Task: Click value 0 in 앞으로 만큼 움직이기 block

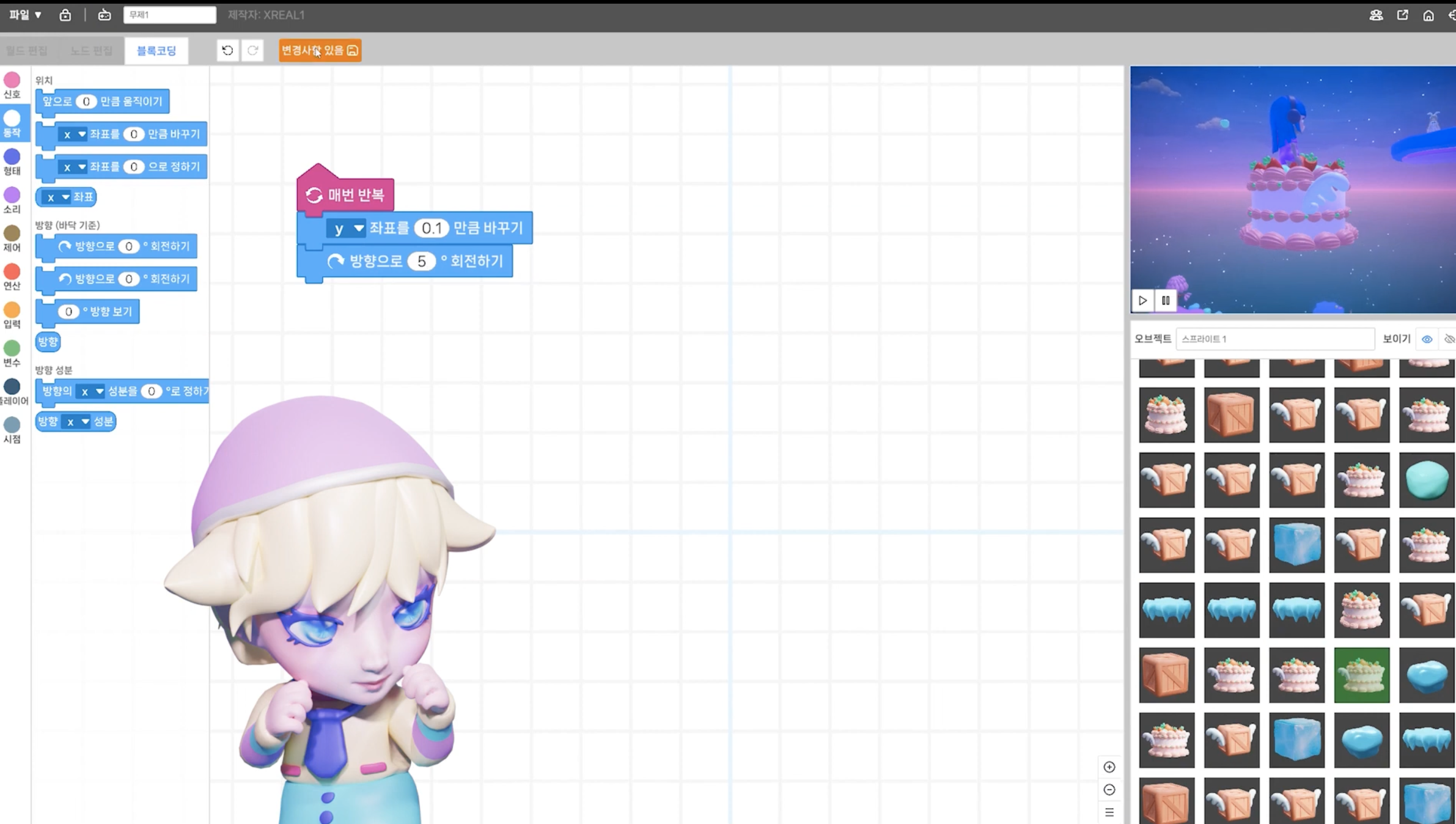Action: (x=86, y=101)
